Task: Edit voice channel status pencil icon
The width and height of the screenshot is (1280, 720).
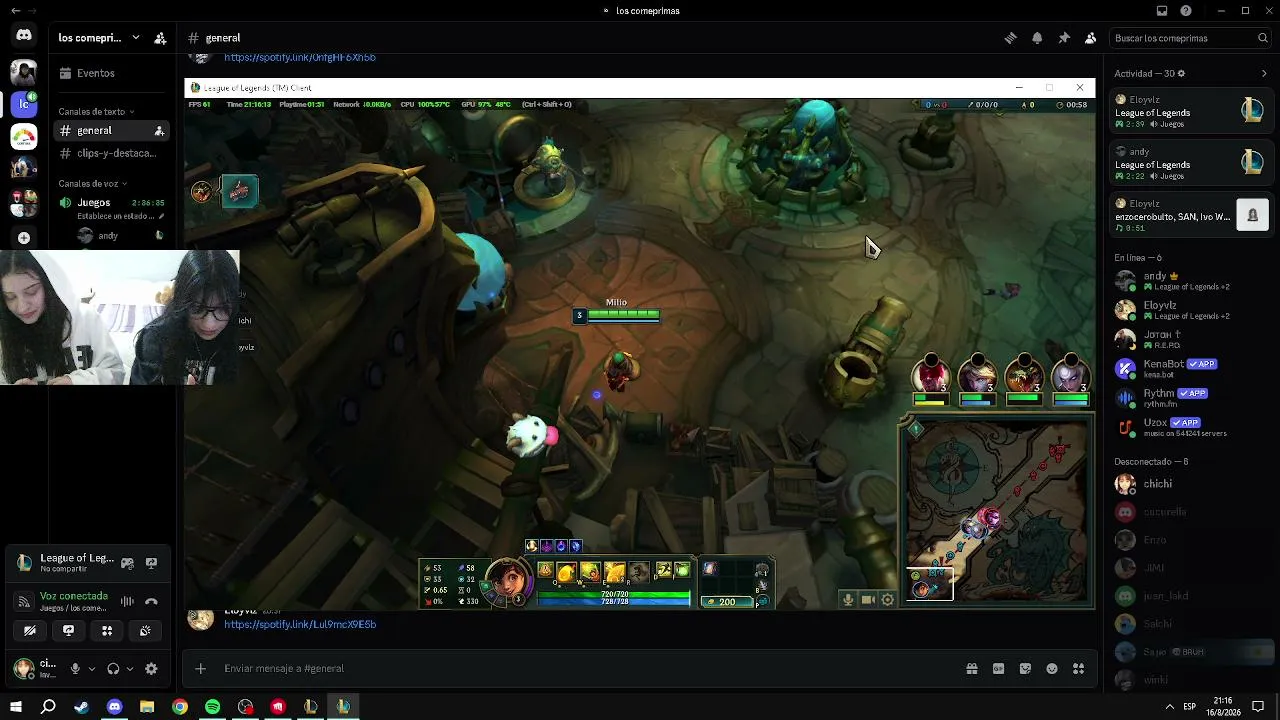Action: click(160, 216)
